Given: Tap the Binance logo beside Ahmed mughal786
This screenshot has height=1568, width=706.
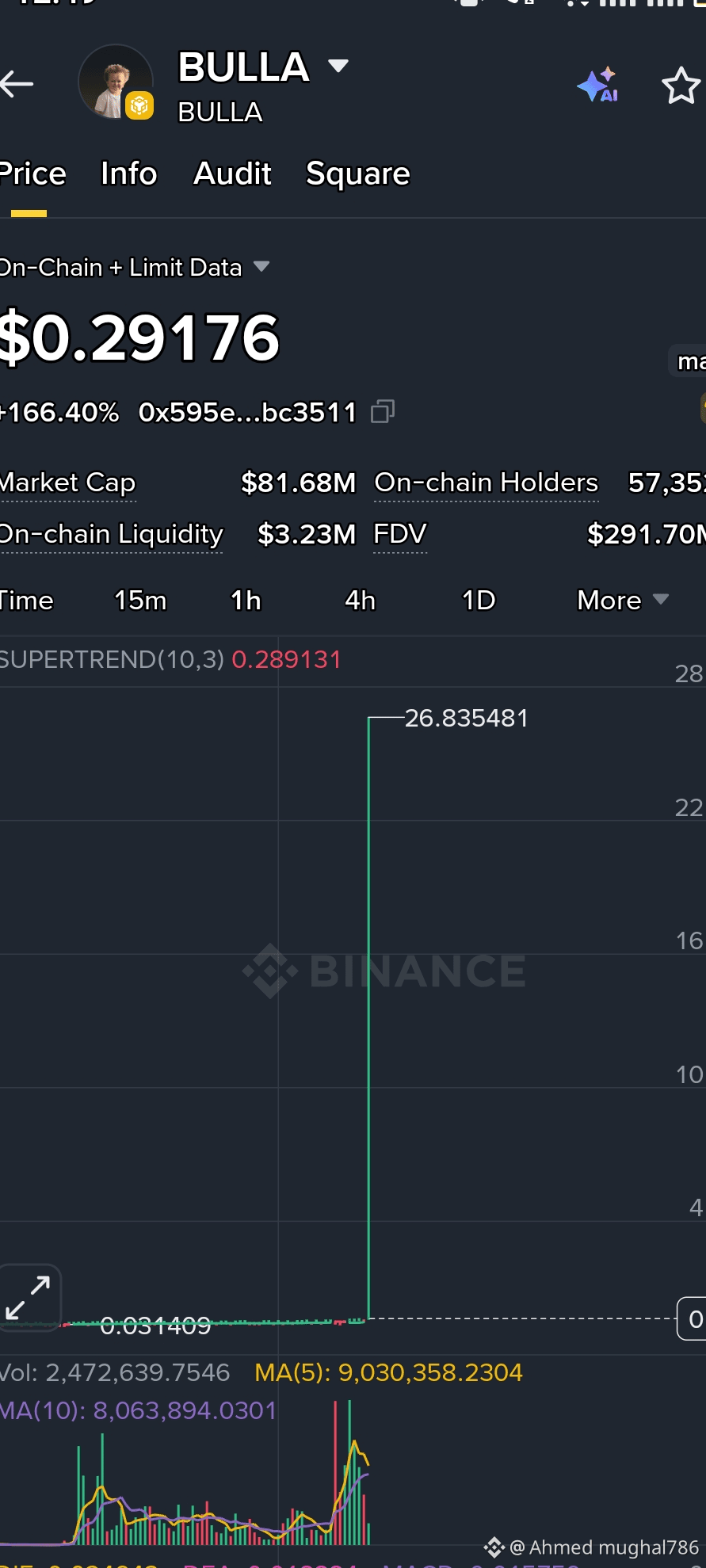Looking at the screenshot, I should (x=494, y=1547).
